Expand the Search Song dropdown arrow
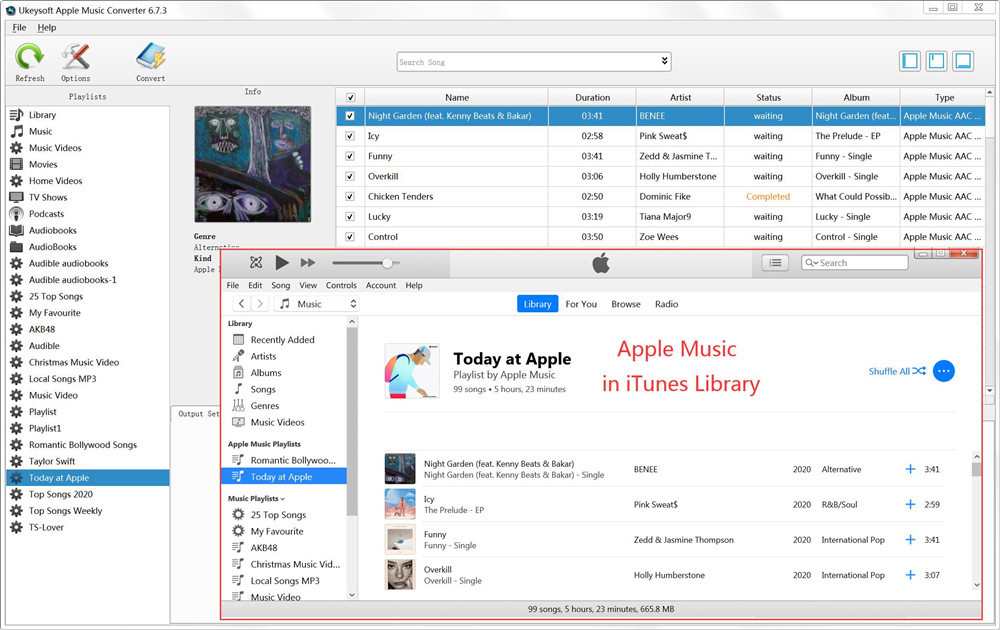Image resolution: width=1000 pixels, height=630 pixels. pos(665,61)
